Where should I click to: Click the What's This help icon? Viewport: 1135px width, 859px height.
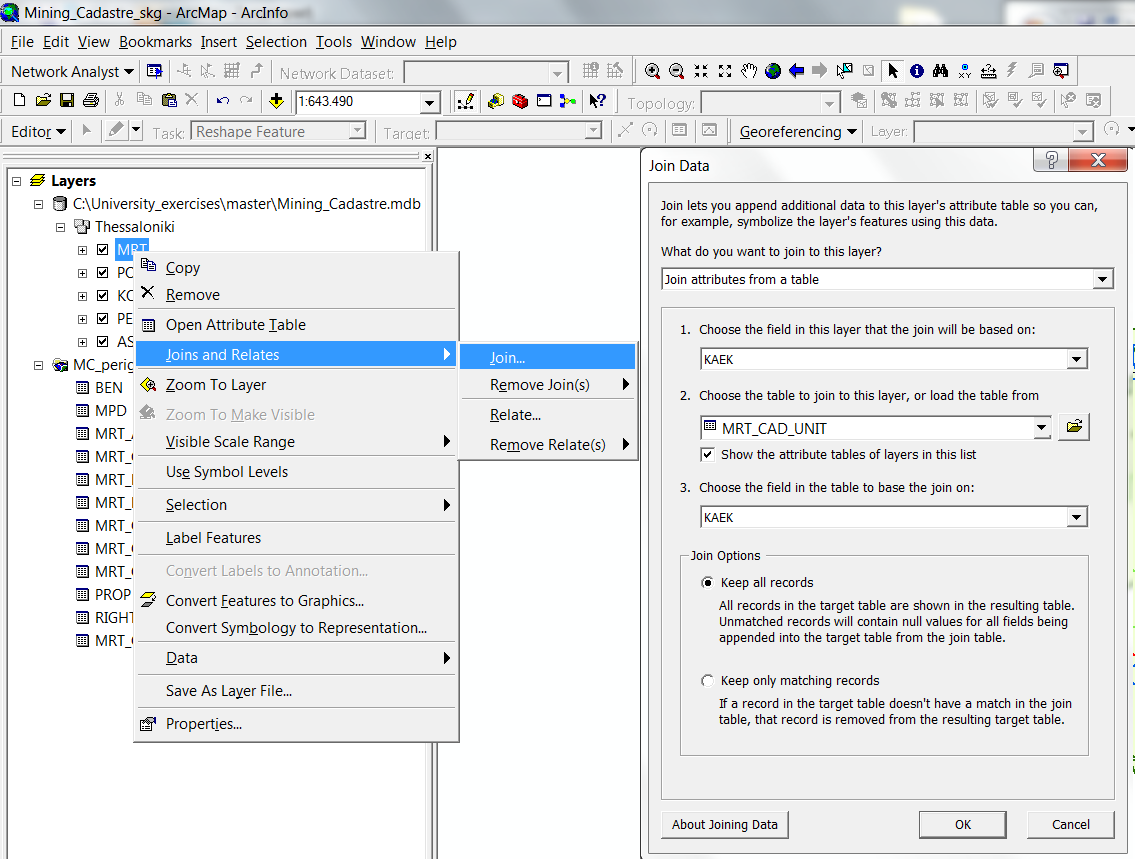597,101
